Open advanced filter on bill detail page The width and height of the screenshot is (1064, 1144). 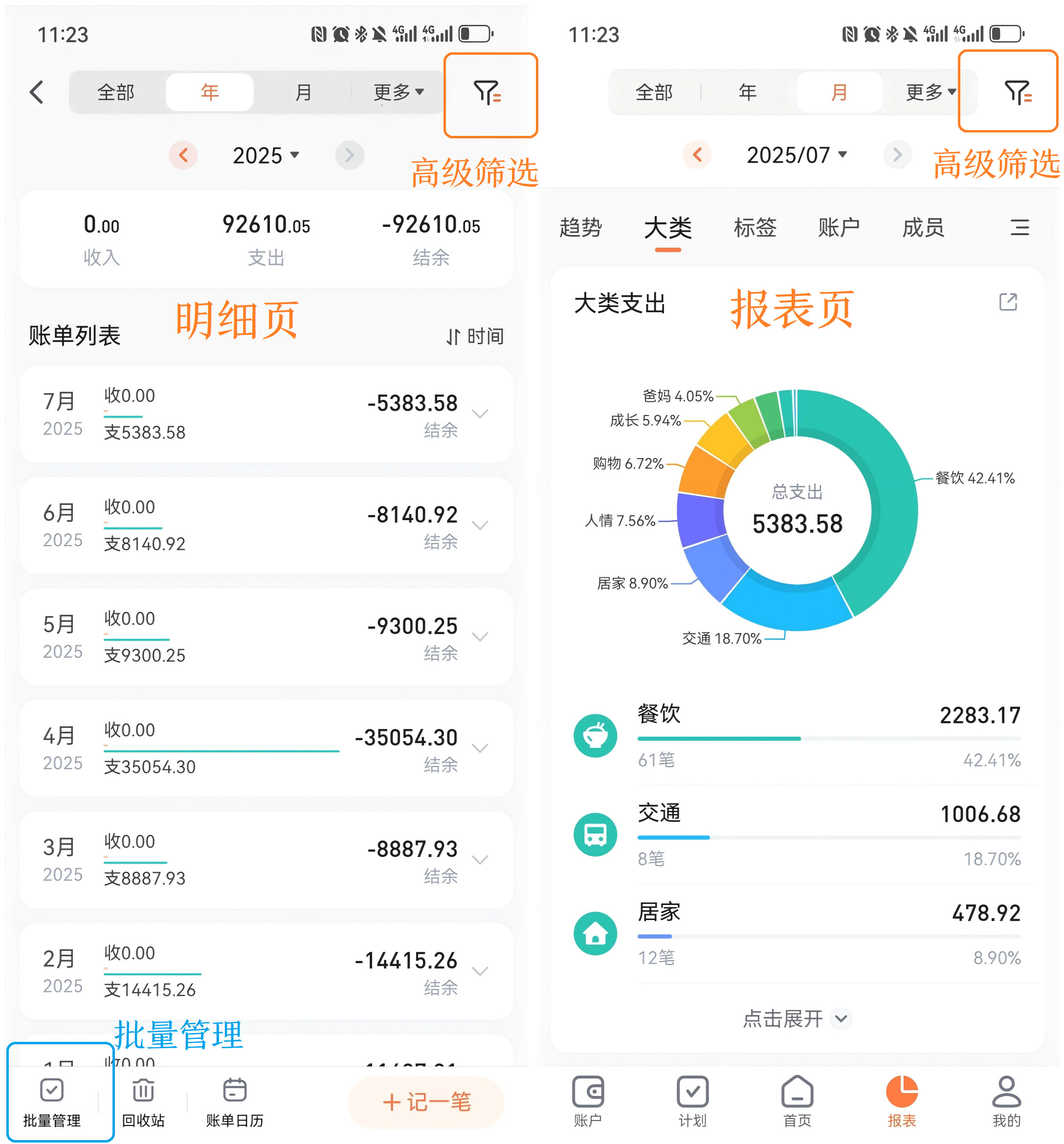coord(487,93)
